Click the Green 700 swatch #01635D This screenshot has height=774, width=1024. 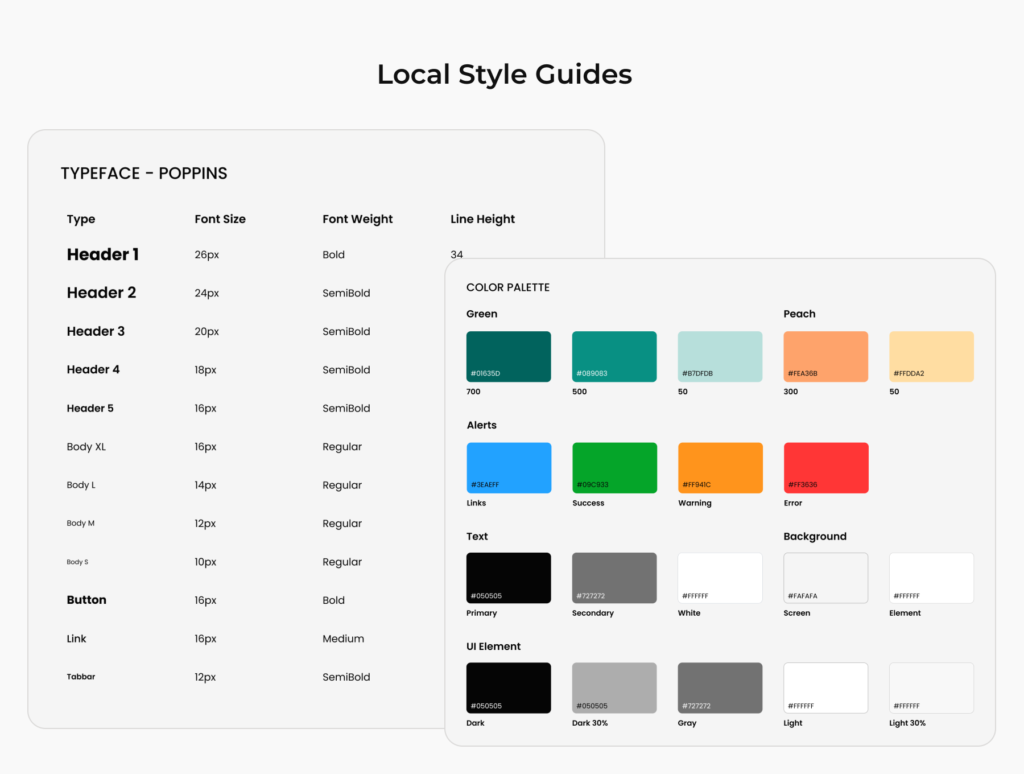click(x=508, y=356)
